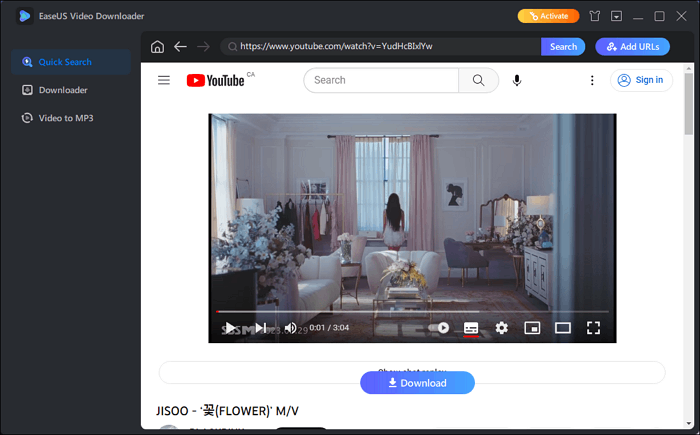Image resolution: width=700 pixels, height=435 pixels.
Task: Switch to the Downloader tab
Action: pos(62,90)
